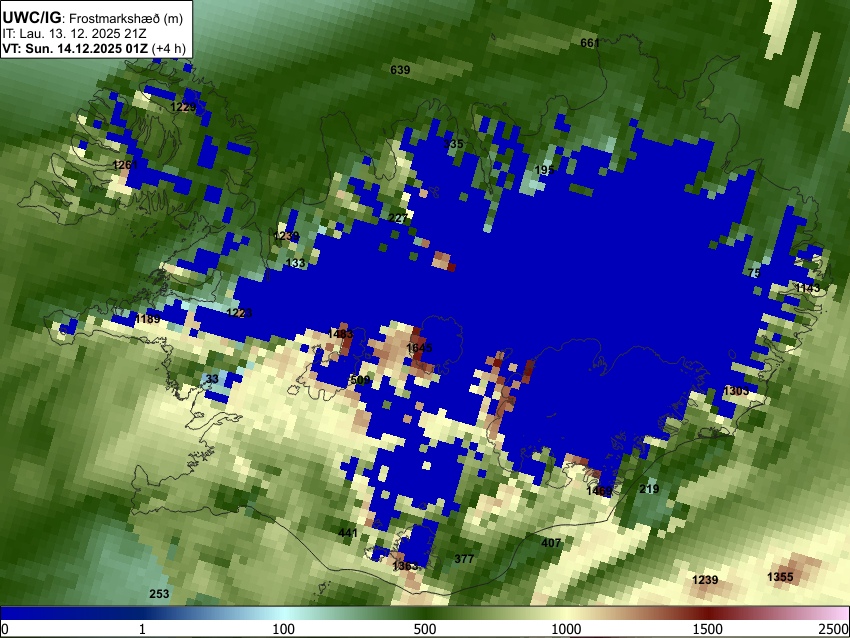Click the 195 value label
Viewport: 850px width, 638px height.
(x=544, y=170)
